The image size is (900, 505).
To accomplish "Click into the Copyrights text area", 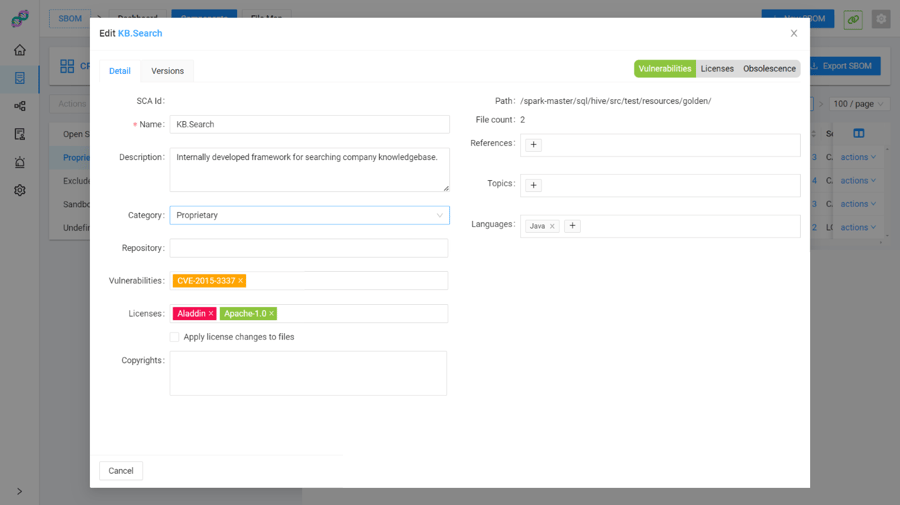I will (308, 373).
